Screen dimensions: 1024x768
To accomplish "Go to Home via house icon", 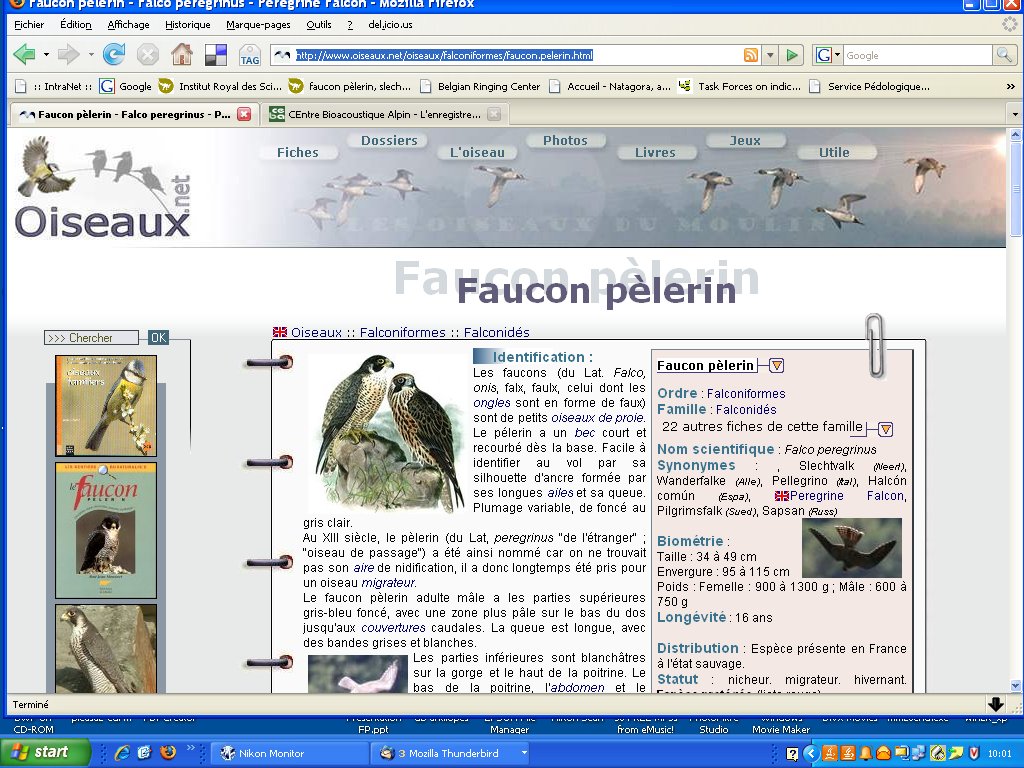I will (x=181, y=55).
